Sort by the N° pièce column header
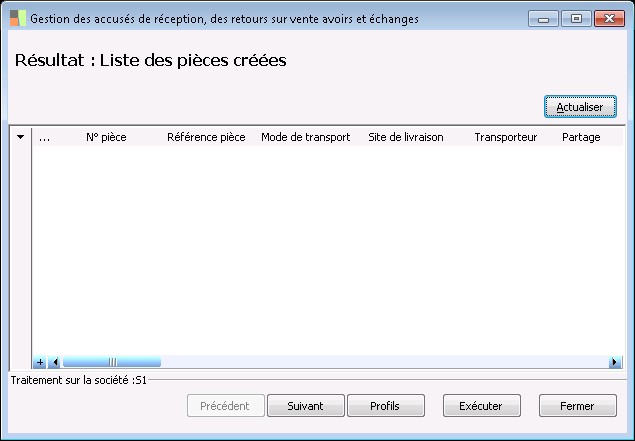This screenshot has height=441, width=635. 106,138
